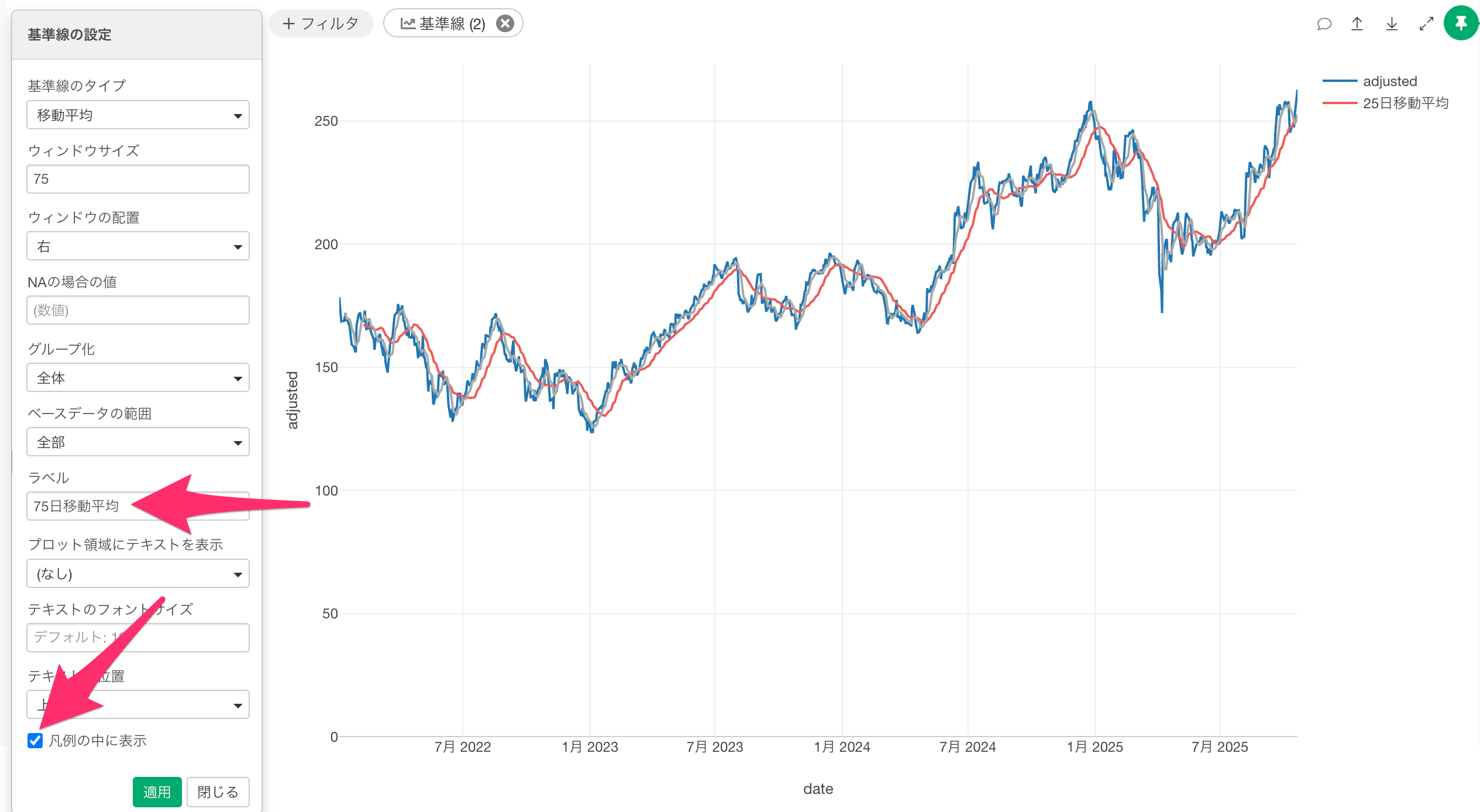Add a filter with + フィルタ
This screenshot has height=812, width=1480.
321,23
